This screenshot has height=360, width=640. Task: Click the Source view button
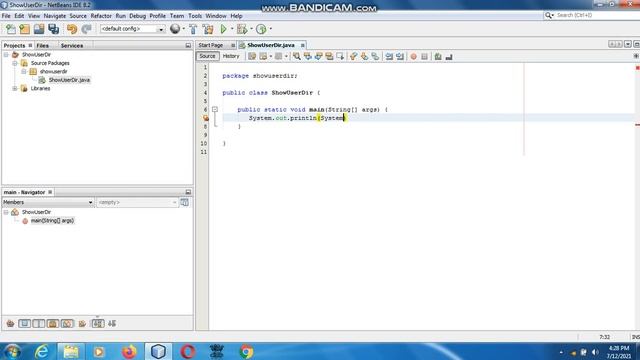coord(207,56)
